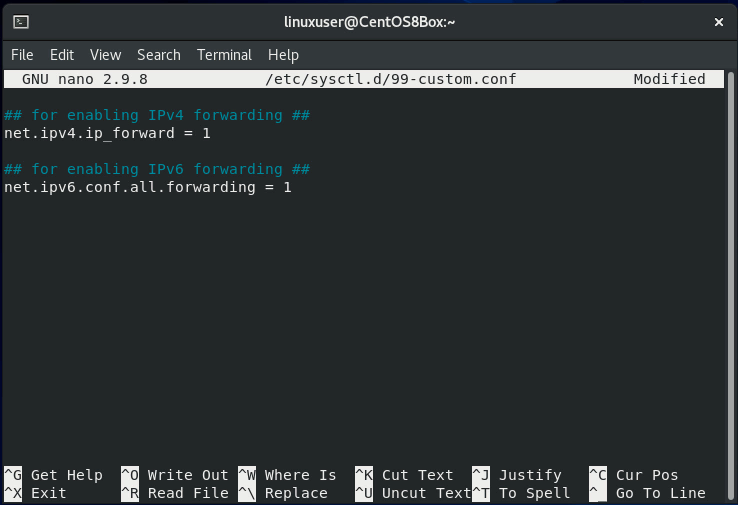Click the IPv4 forwarding comment line
This screenshot has width=738, height=505.
pyautogui.click(x=157, y=115)
